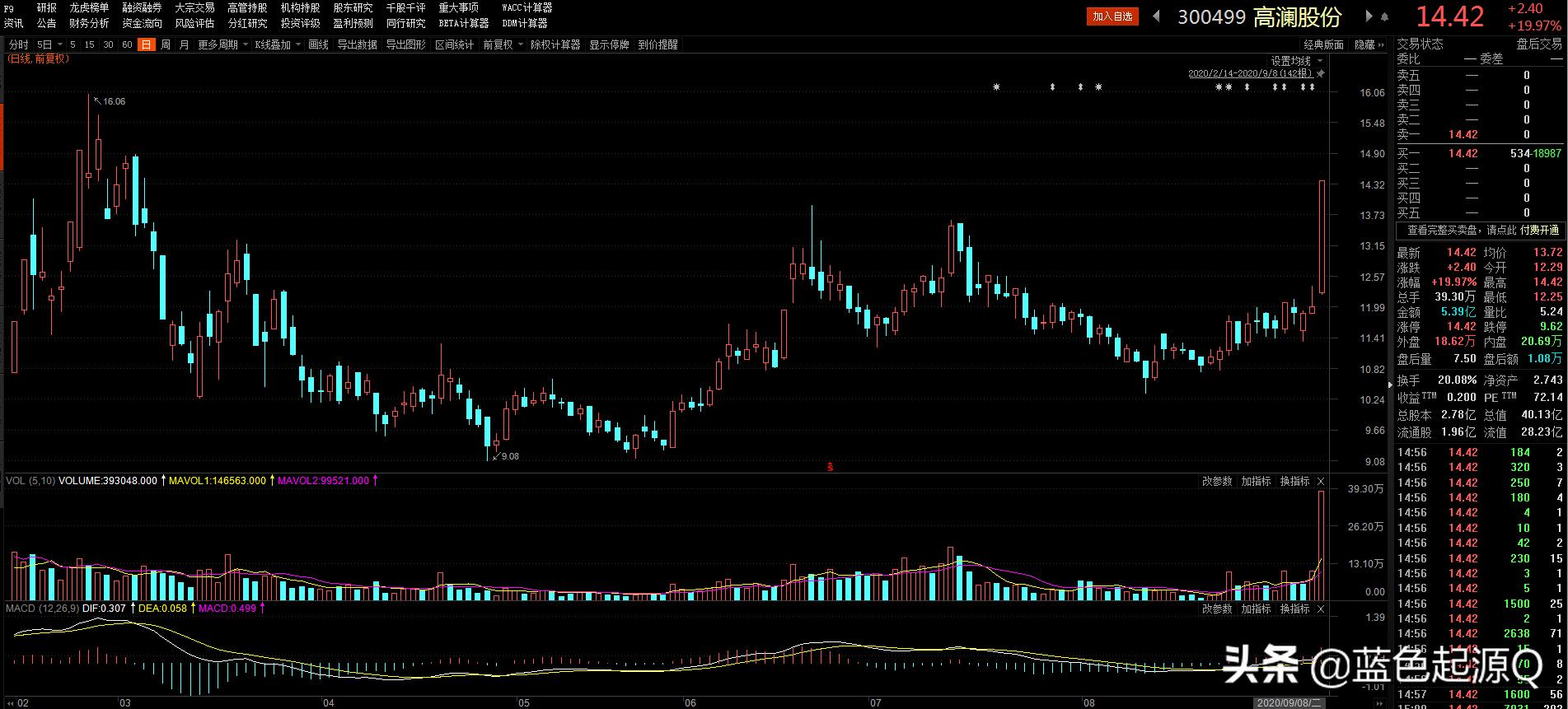Open the 千股千评 menu item
This screenshot has height=709, width=1568.
[405, 8]
